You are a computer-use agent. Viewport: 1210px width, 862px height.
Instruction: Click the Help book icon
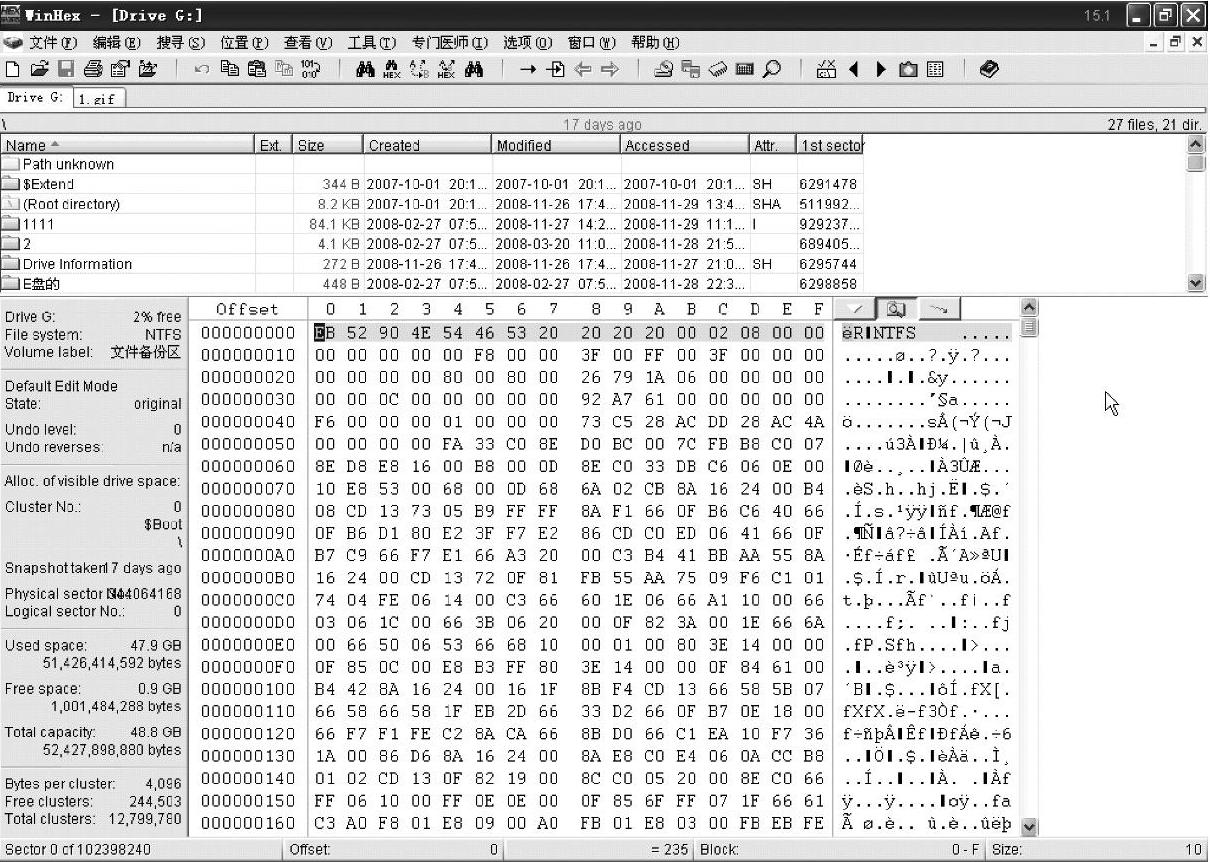989,70
